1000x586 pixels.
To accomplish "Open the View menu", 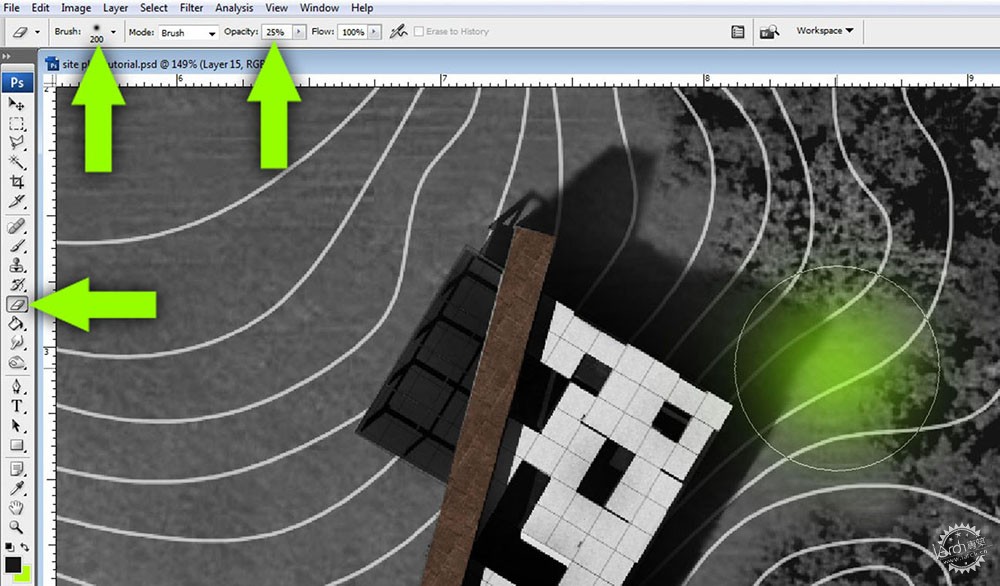I will click(x=276, y=8).
